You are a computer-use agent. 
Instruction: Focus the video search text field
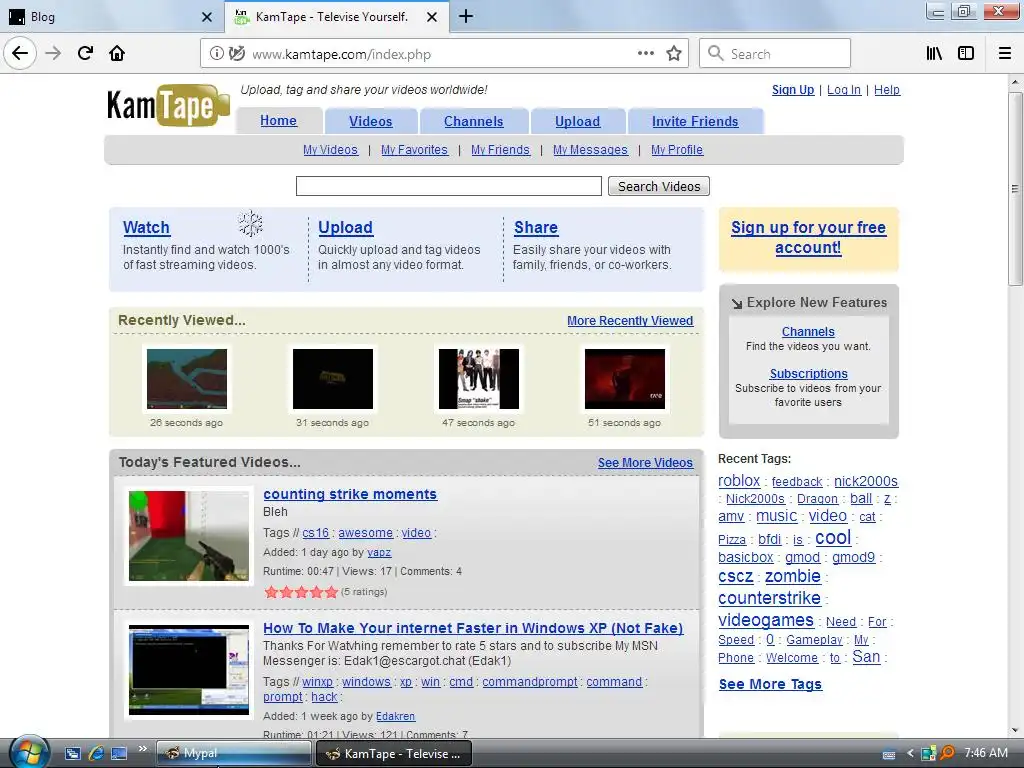[x=449, y=186]
